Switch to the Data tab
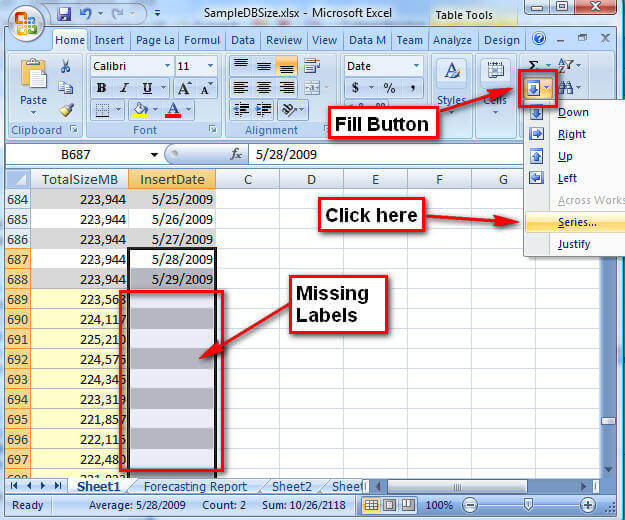The width and height of the screenshot is (625, 520). pos(243,40)
